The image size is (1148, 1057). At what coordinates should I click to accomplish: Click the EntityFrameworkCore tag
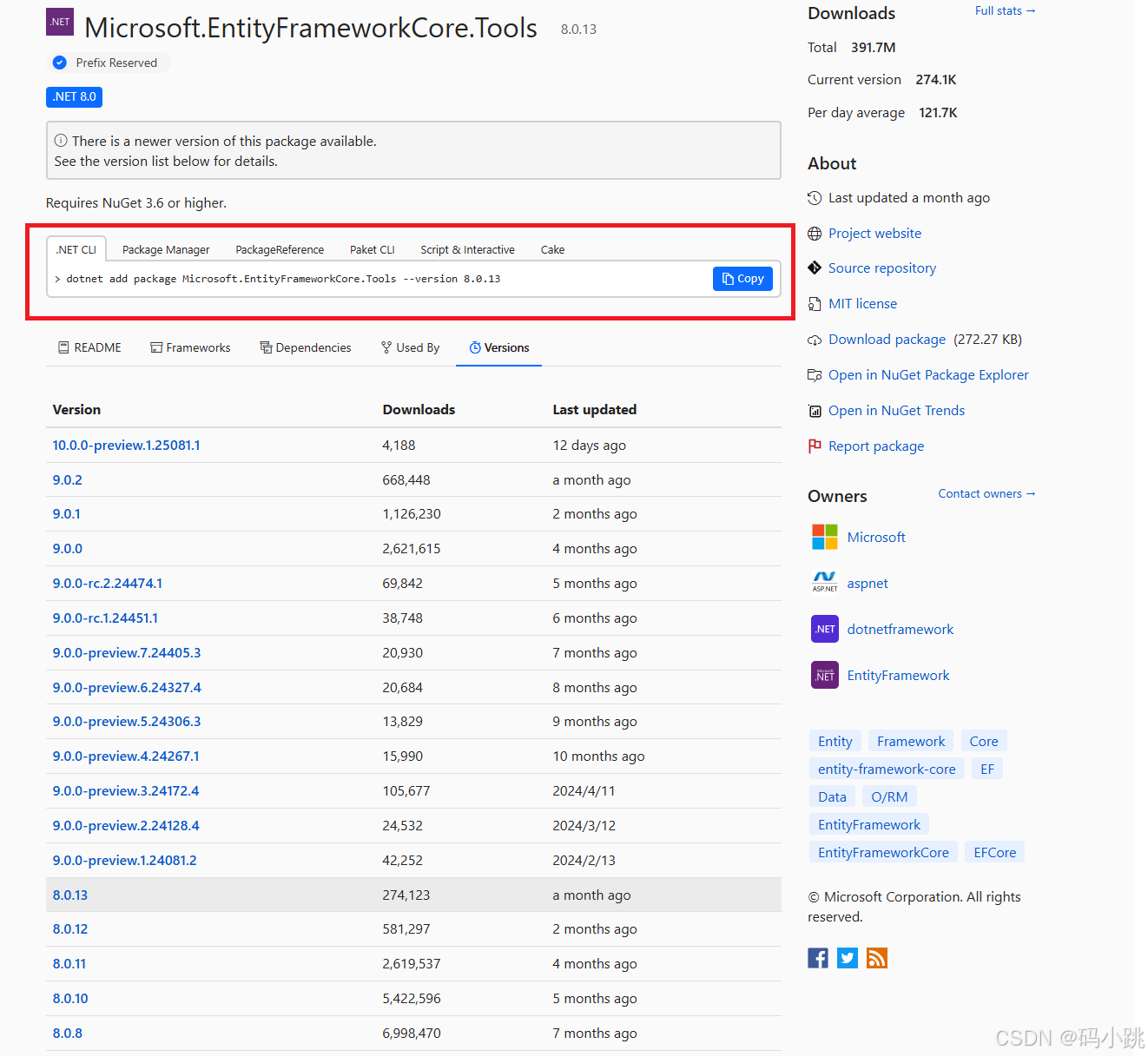883,852
